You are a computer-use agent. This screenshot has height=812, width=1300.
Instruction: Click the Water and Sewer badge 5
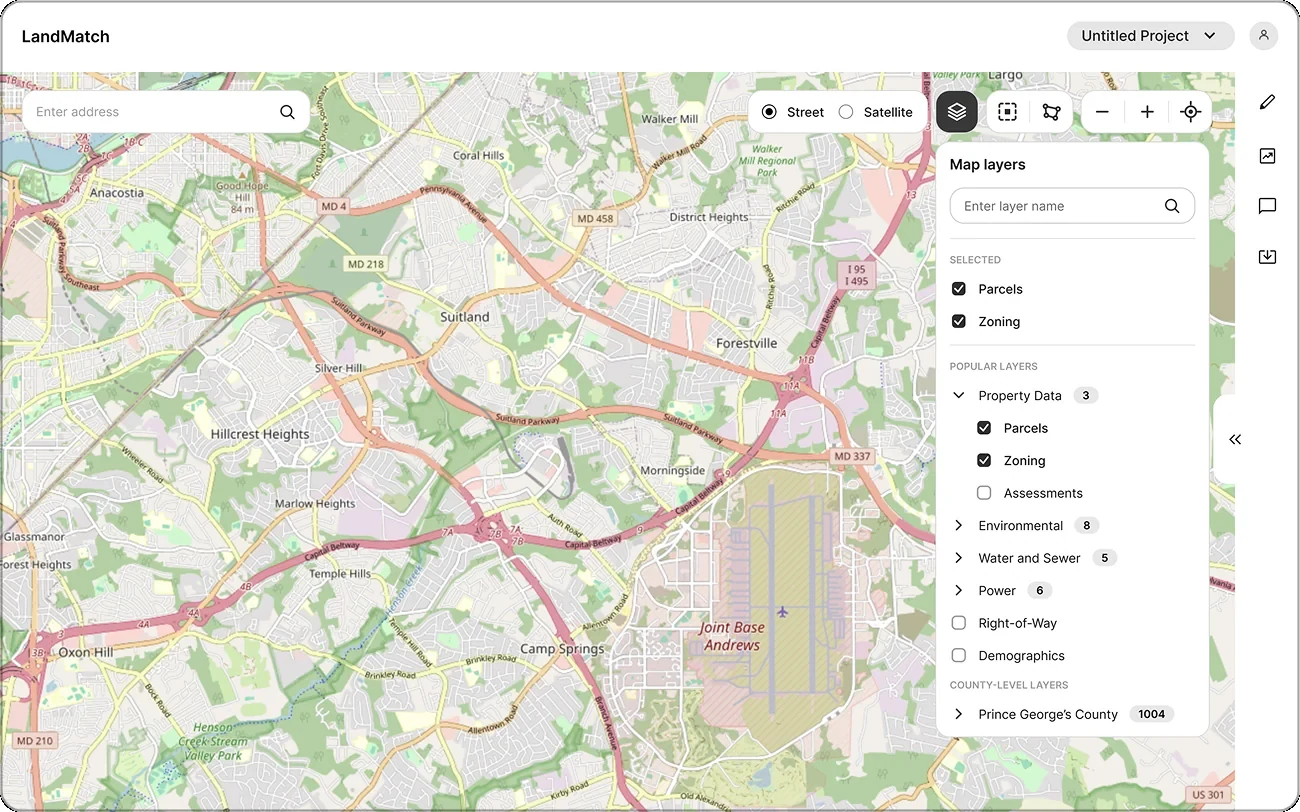(1105, 558)
